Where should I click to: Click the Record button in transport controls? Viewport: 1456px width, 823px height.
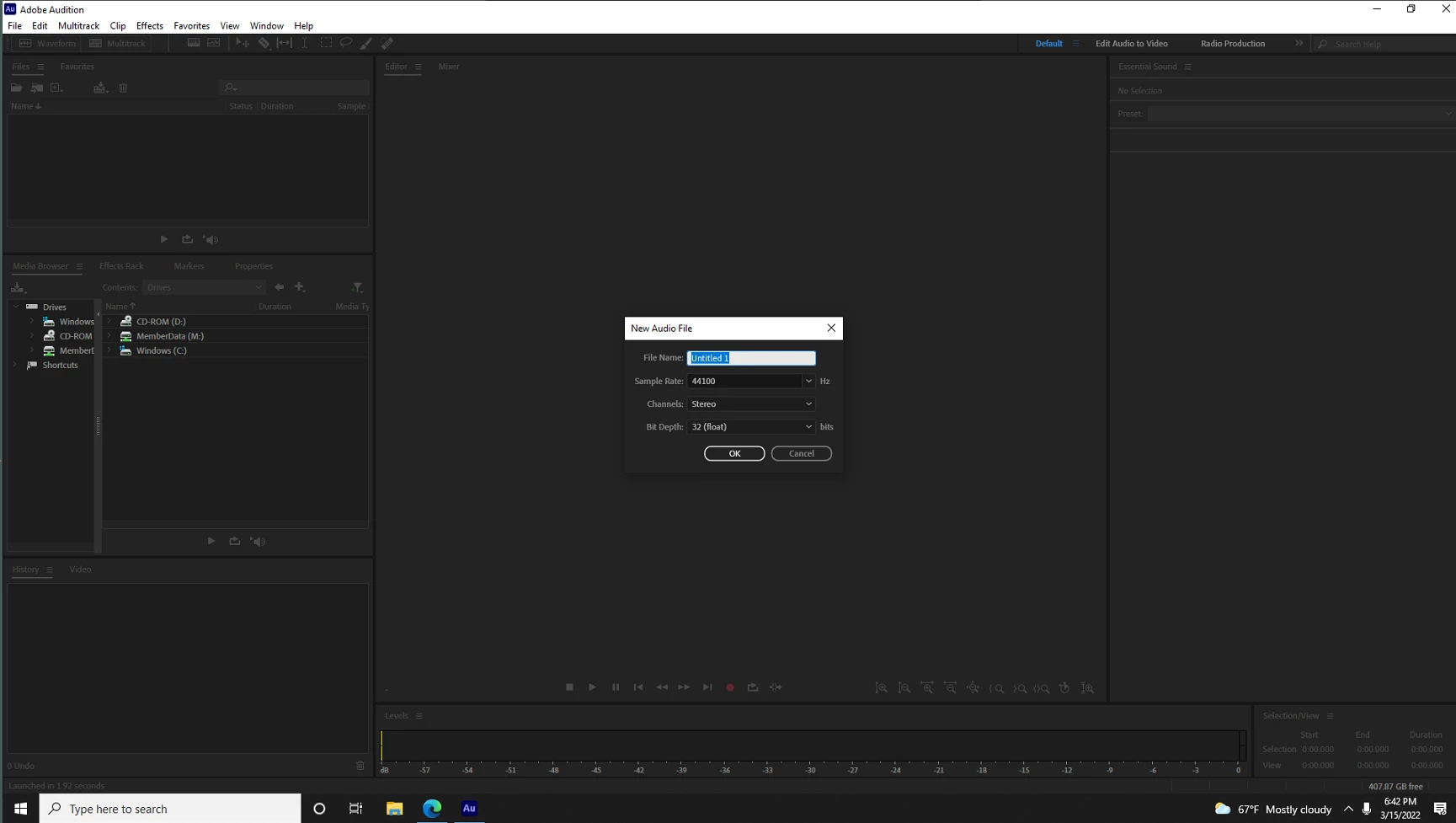pyautogui.click(x=730, y=687)
